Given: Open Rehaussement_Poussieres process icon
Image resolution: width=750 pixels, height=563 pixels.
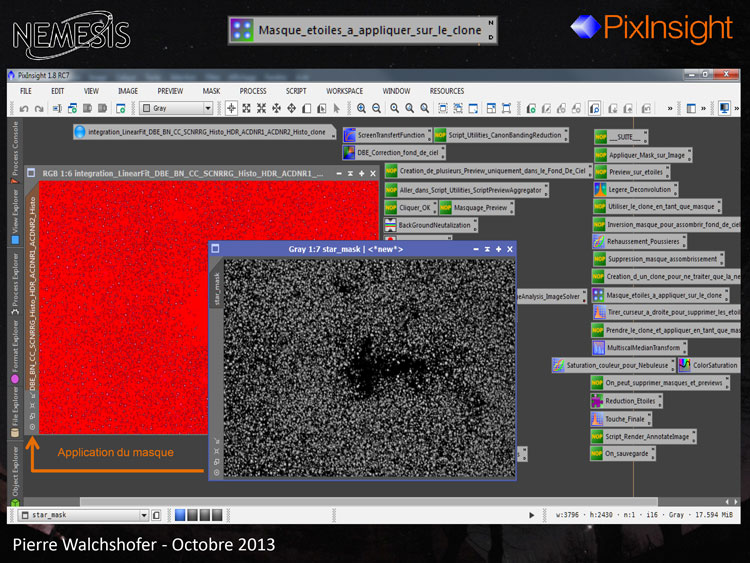Looking at the screenshot, I should (640, 242).
